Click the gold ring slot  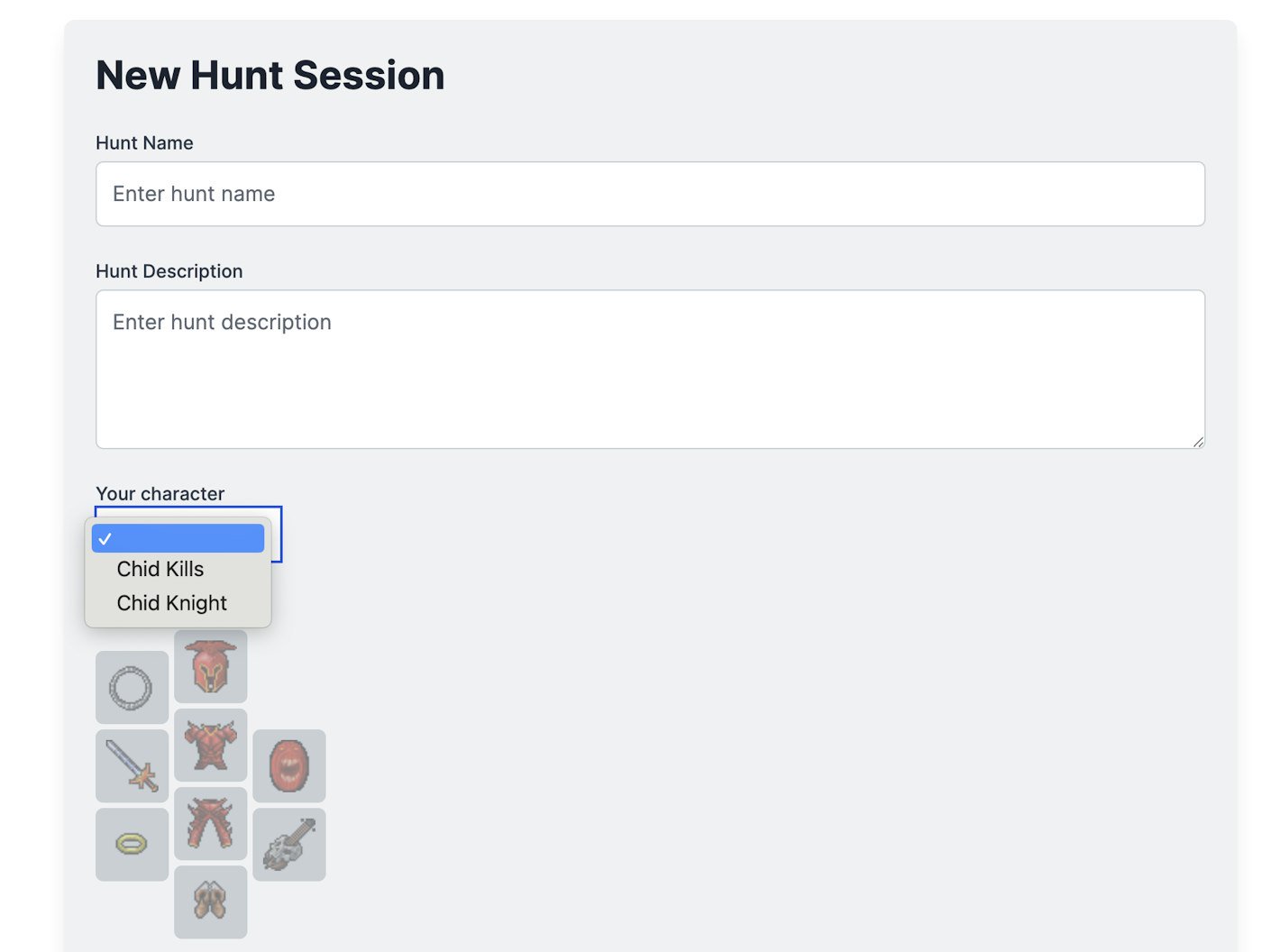pos(132,845)
